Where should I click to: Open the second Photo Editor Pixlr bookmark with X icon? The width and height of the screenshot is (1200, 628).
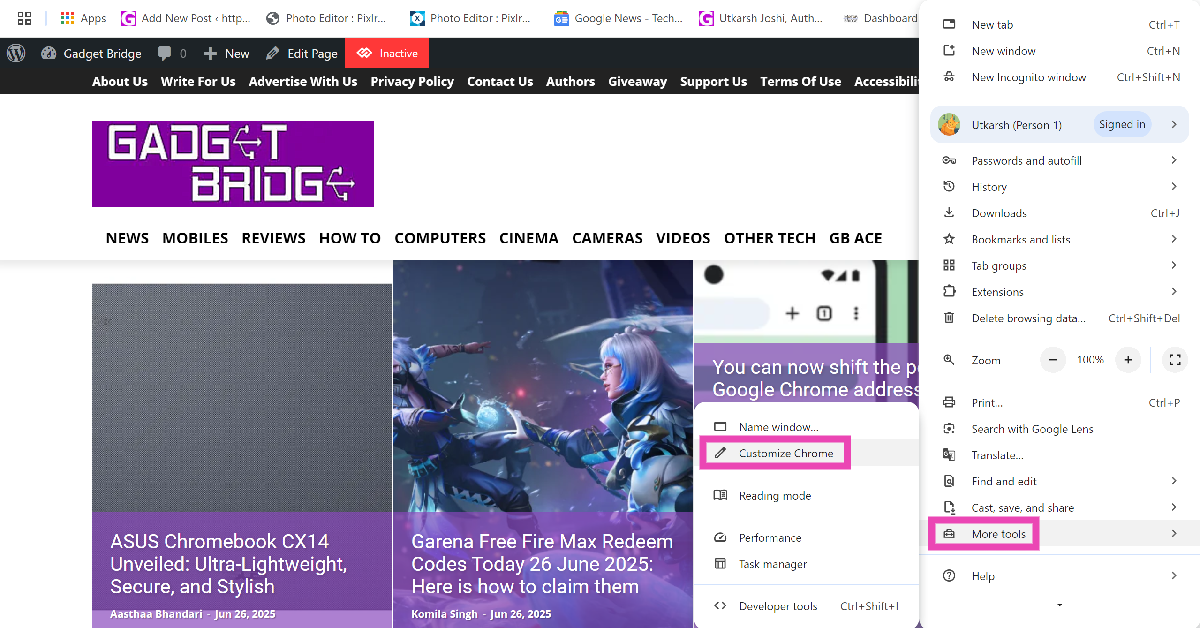click(471, 18)
